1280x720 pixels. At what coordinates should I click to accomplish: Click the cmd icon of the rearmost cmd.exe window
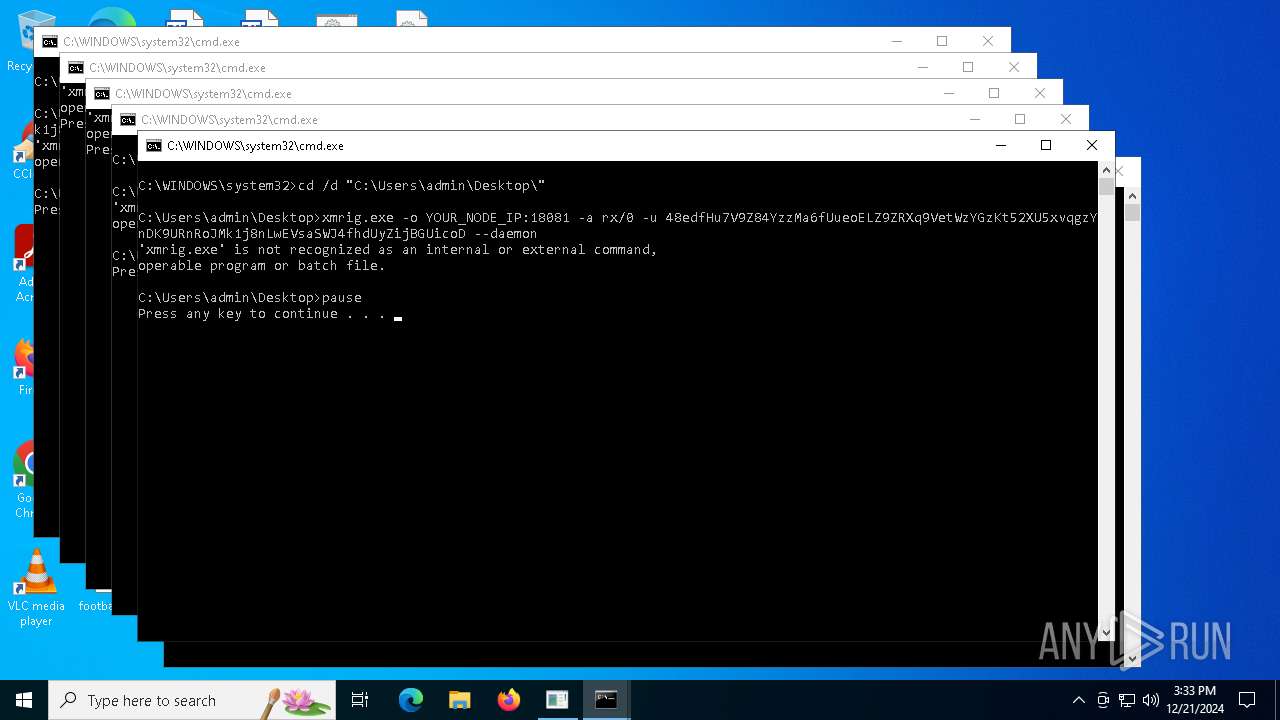(50, 42)
